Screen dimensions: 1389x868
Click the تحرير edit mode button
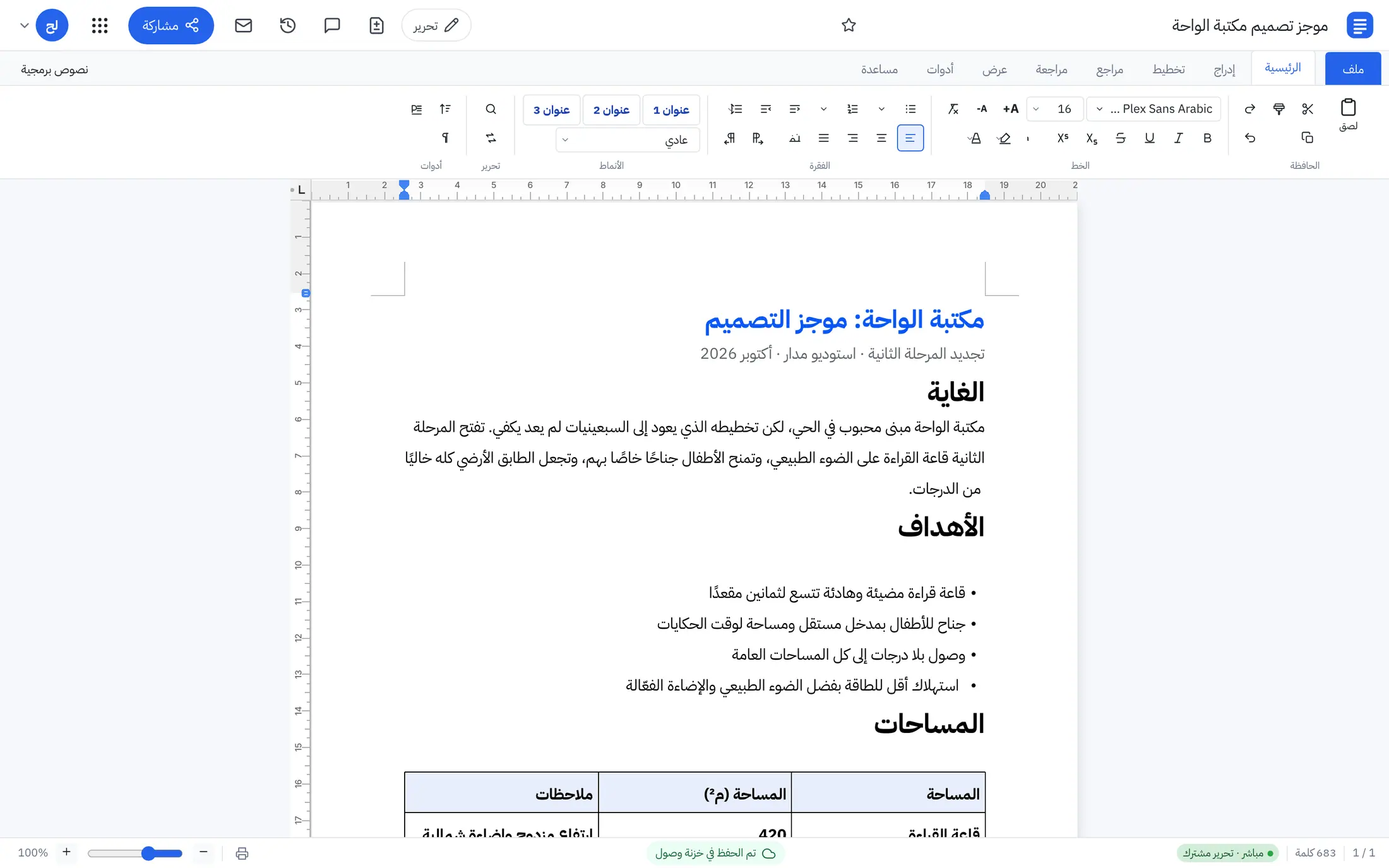coord(436,25)
